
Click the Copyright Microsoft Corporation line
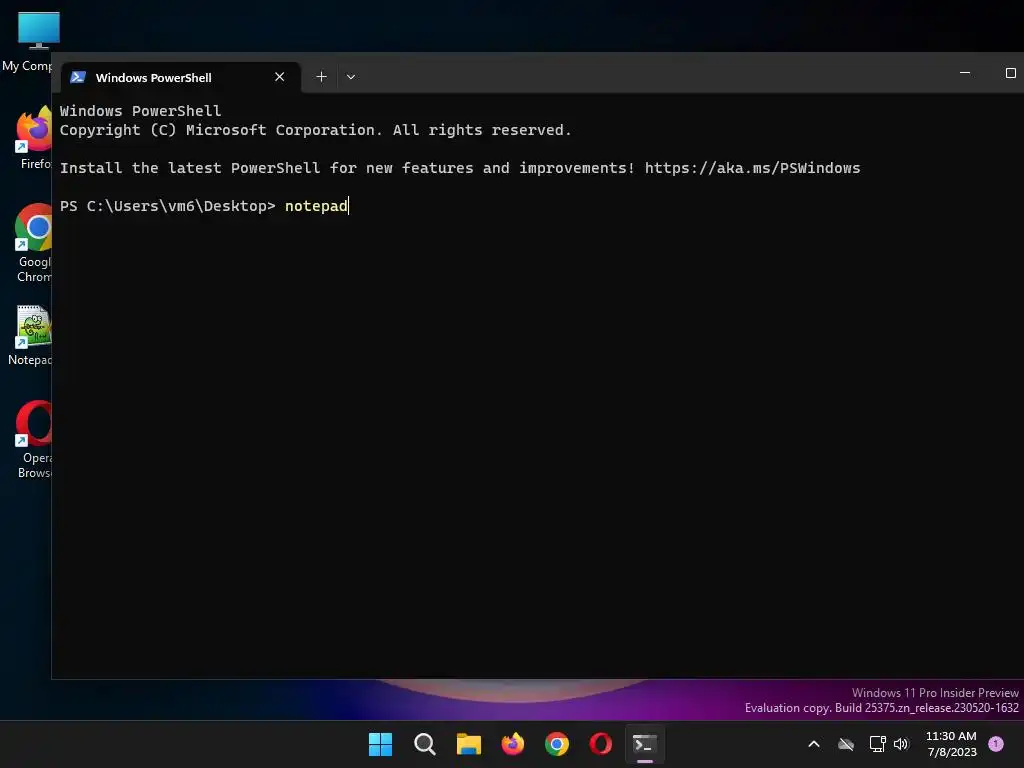tap(315, 130)
